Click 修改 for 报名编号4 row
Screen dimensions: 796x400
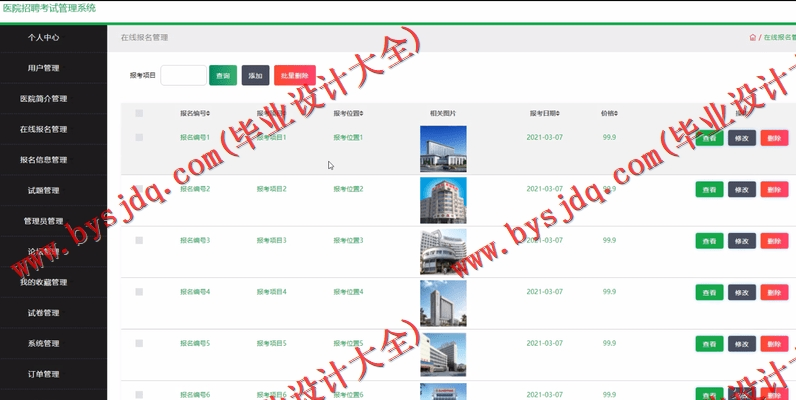[742, 292]
